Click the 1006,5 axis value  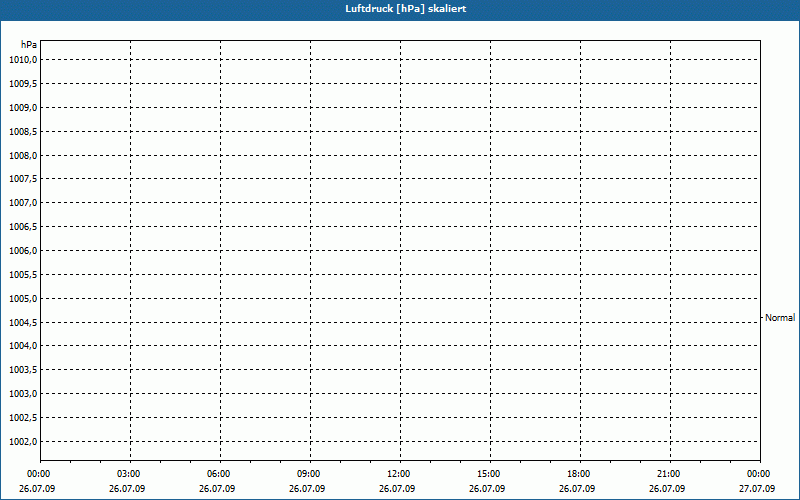23,227
